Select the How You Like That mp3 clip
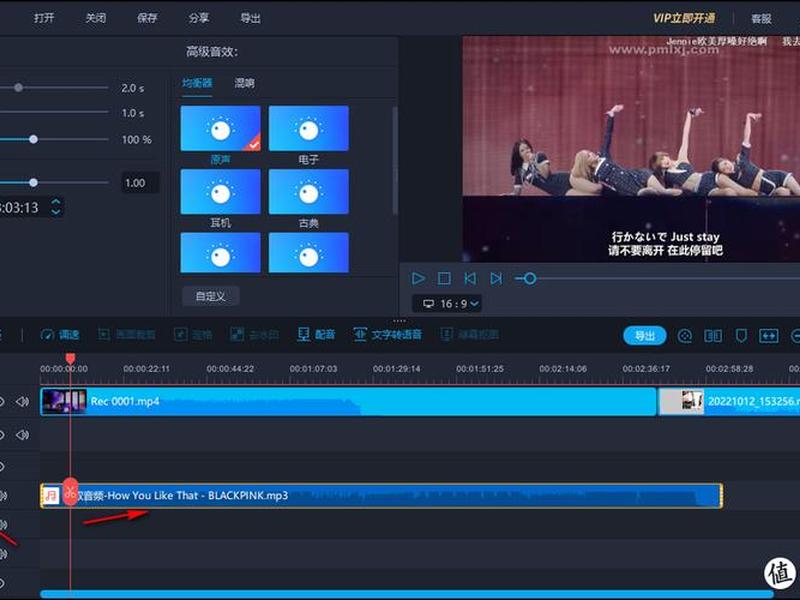The image size is (800, 600). 382,495
